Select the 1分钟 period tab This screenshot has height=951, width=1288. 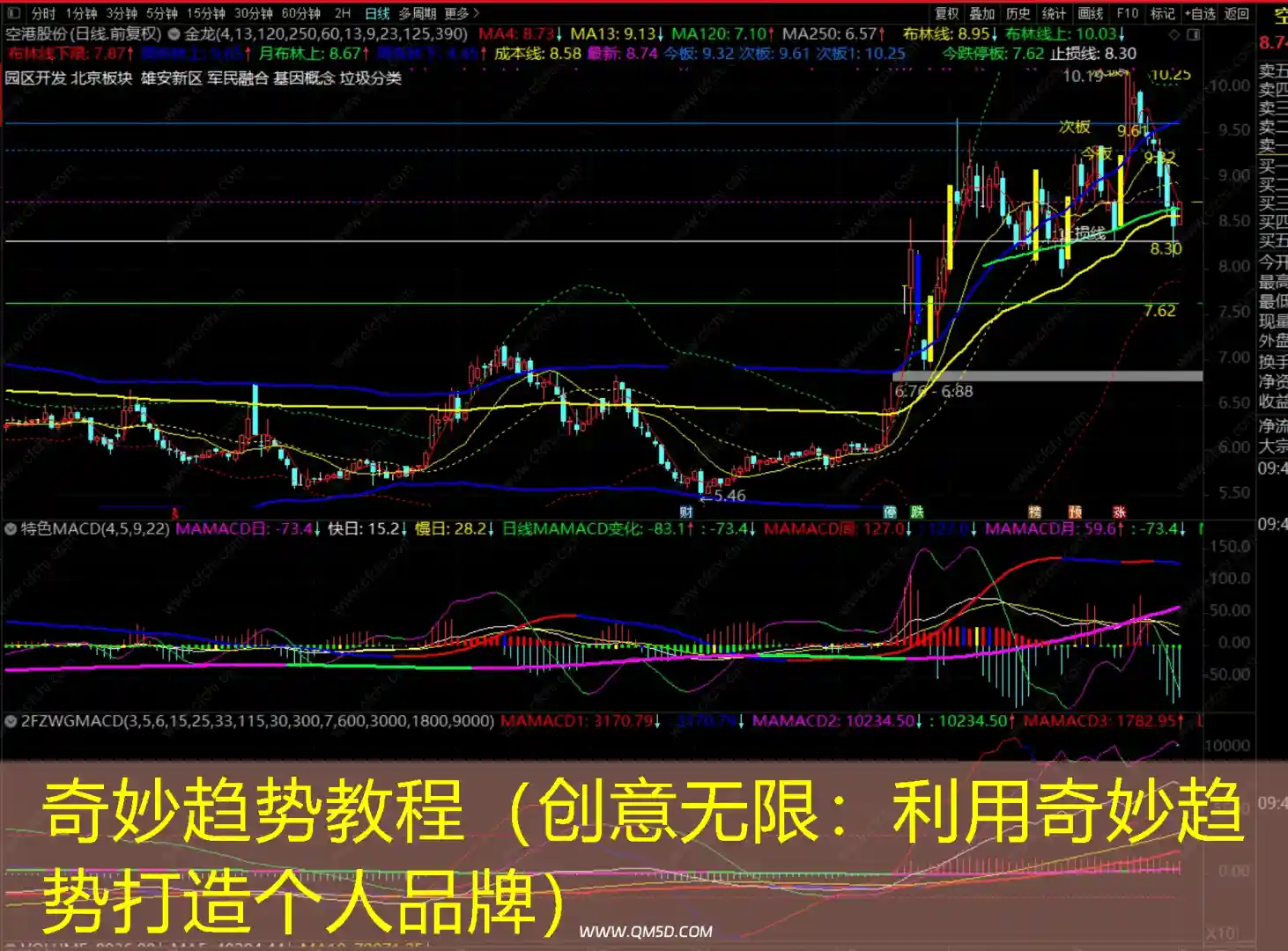click(x=81, y=13)
